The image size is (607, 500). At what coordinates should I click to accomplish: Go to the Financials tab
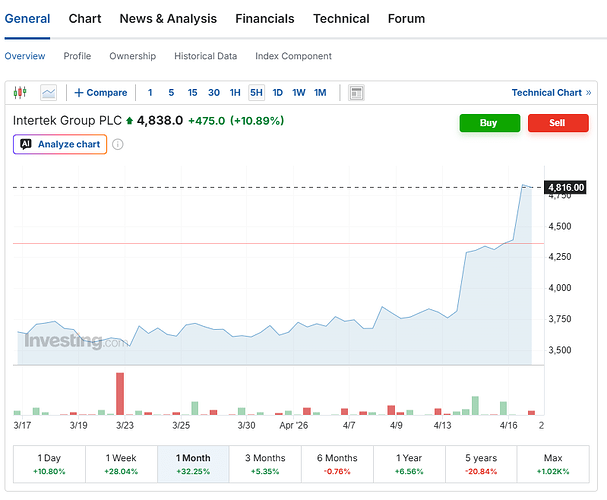265,19
